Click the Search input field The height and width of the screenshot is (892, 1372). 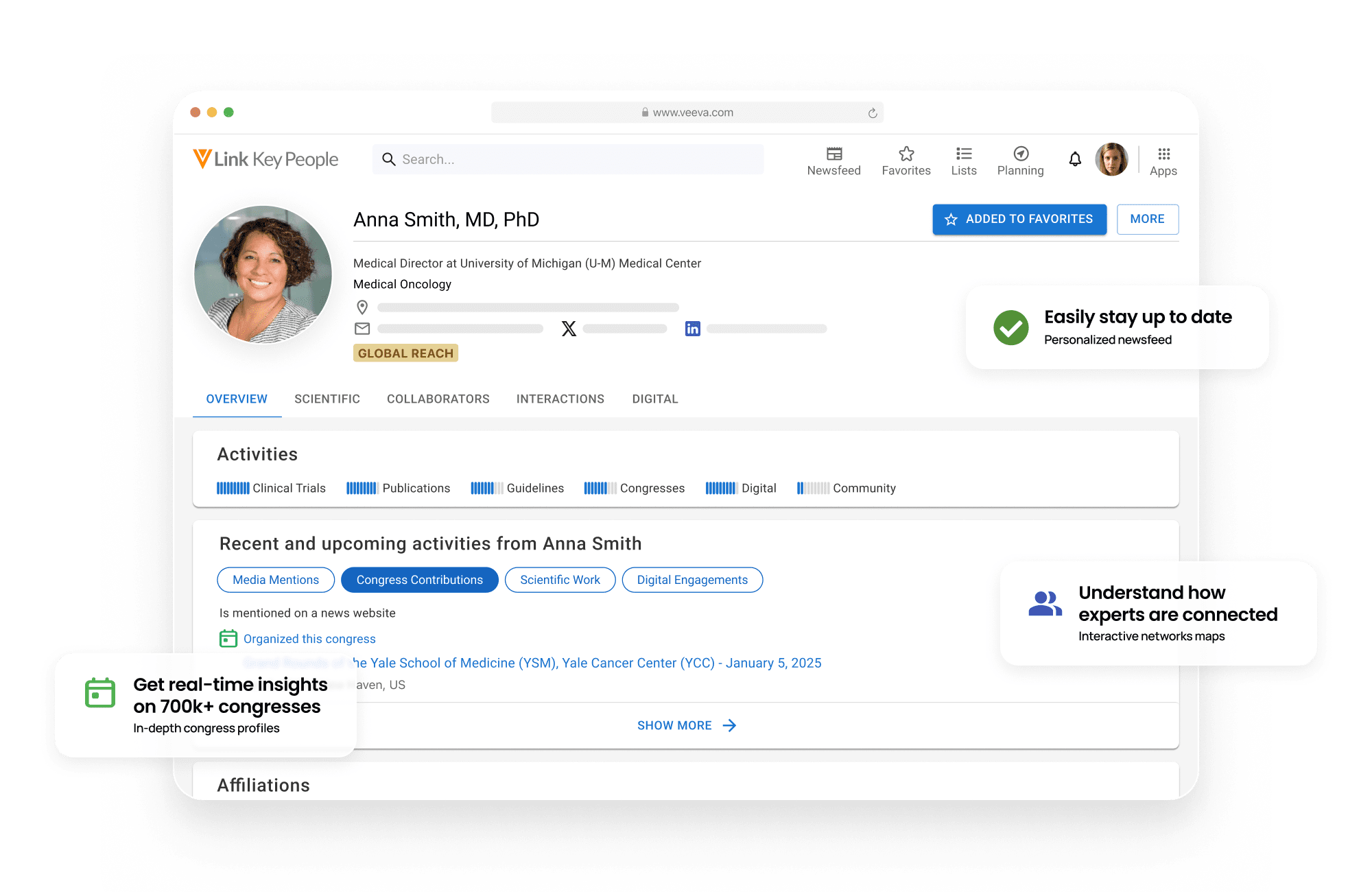[569, 159]
